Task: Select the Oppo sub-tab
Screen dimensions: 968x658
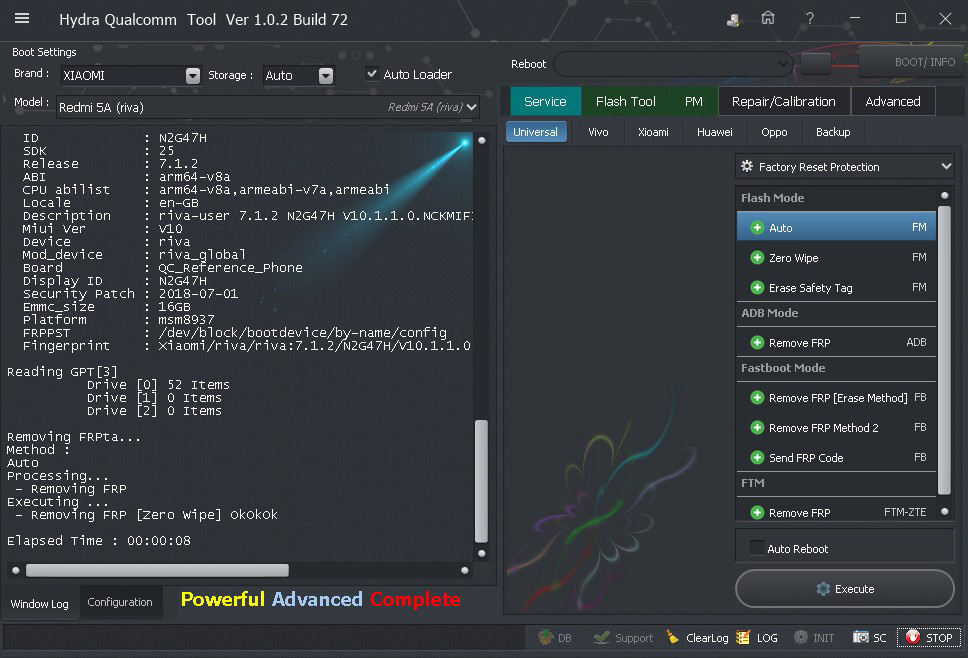Action: [x=774, y=132]
